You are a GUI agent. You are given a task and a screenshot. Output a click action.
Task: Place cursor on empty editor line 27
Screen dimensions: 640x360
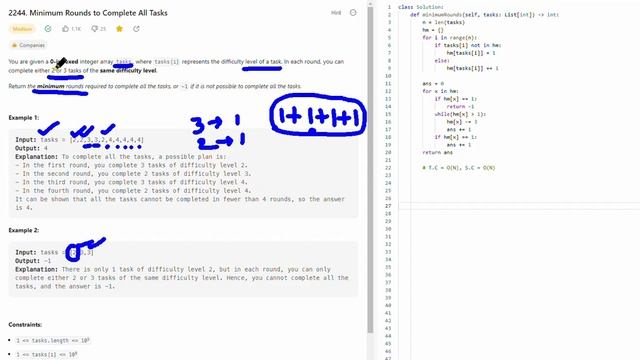pos(518,206)
